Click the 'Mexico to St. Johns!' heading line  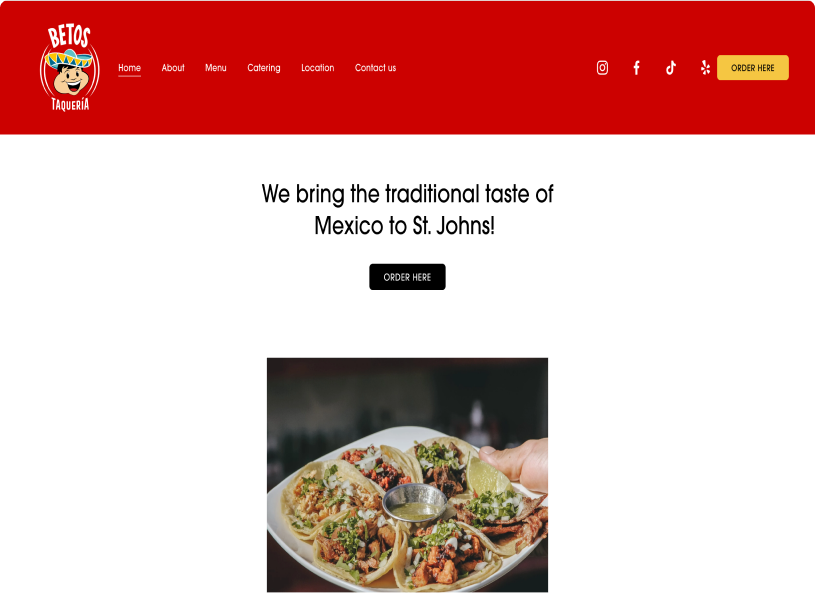point(405,226)
